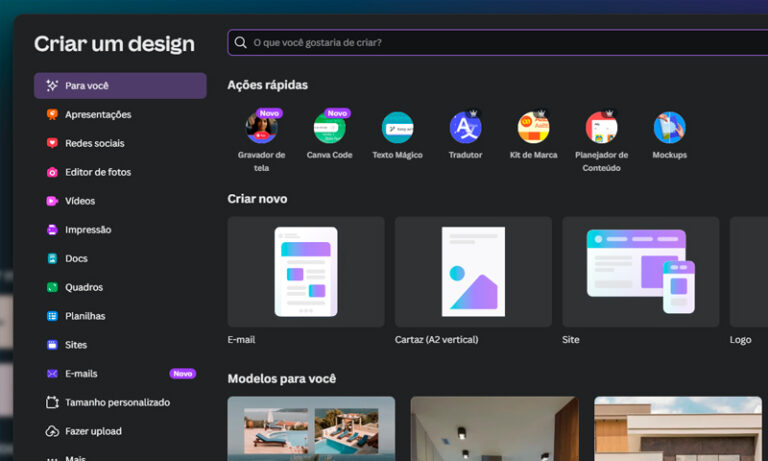Choose the Quadros category
This screenshot has width=768, height=461.
[120, 288]
